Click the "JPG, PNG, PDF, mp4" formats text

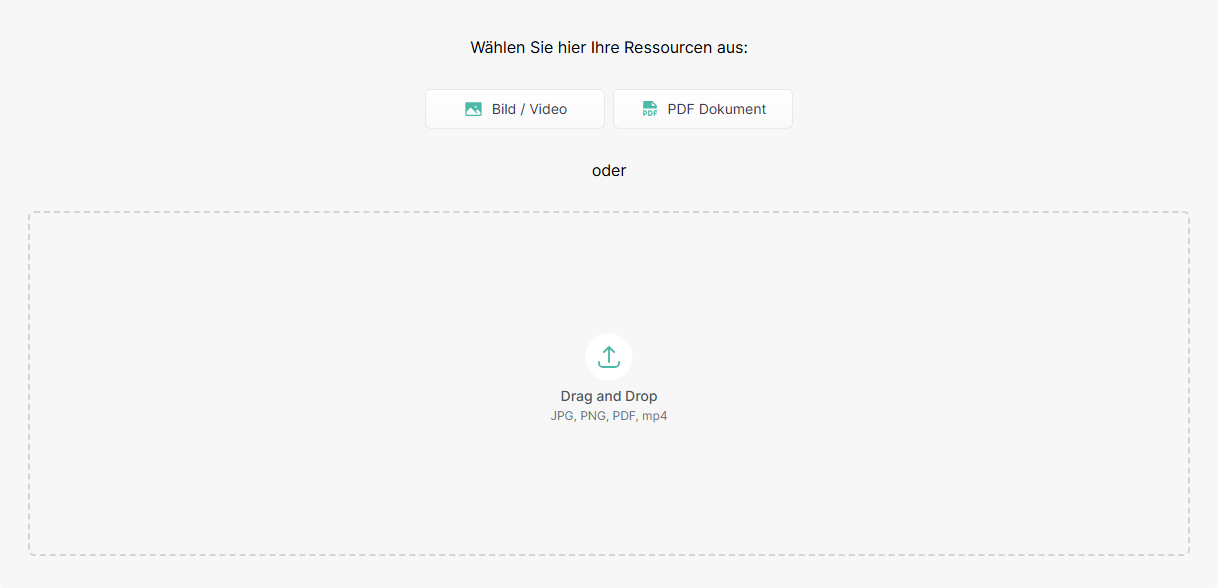(609, 416)
